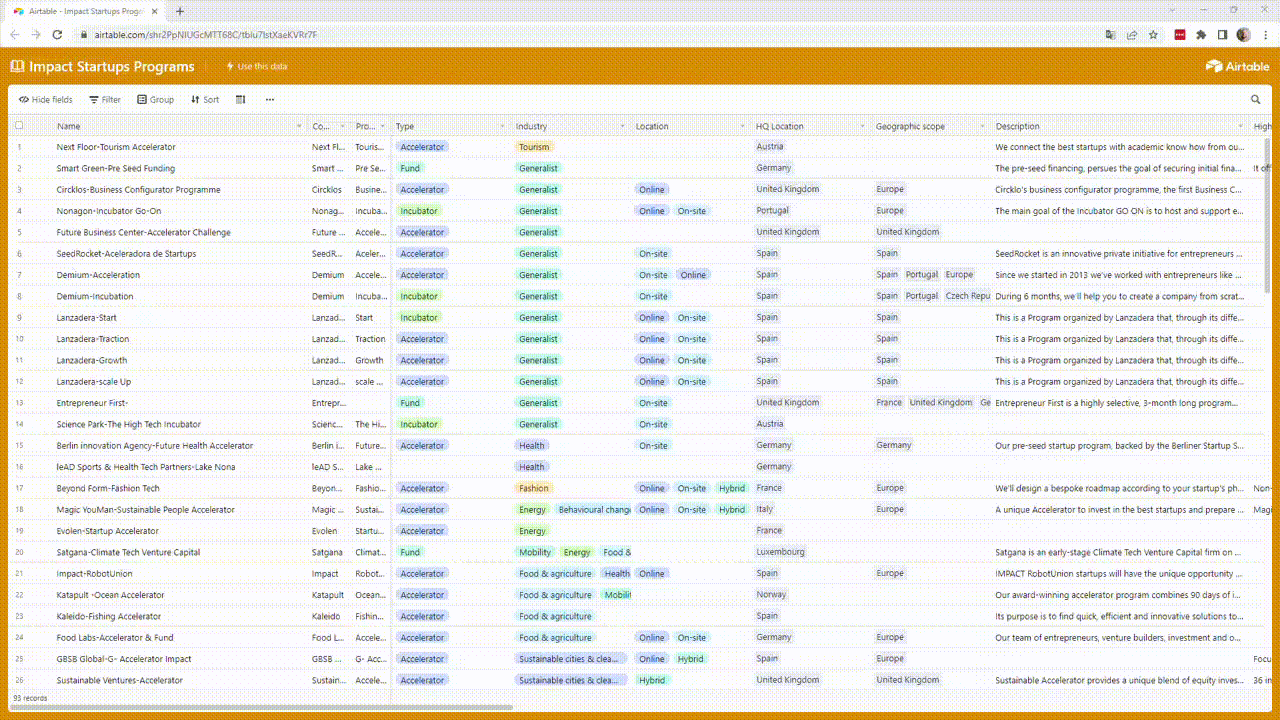
Task: Open the Co... column dropdown arrow
Action: [343, 127]
